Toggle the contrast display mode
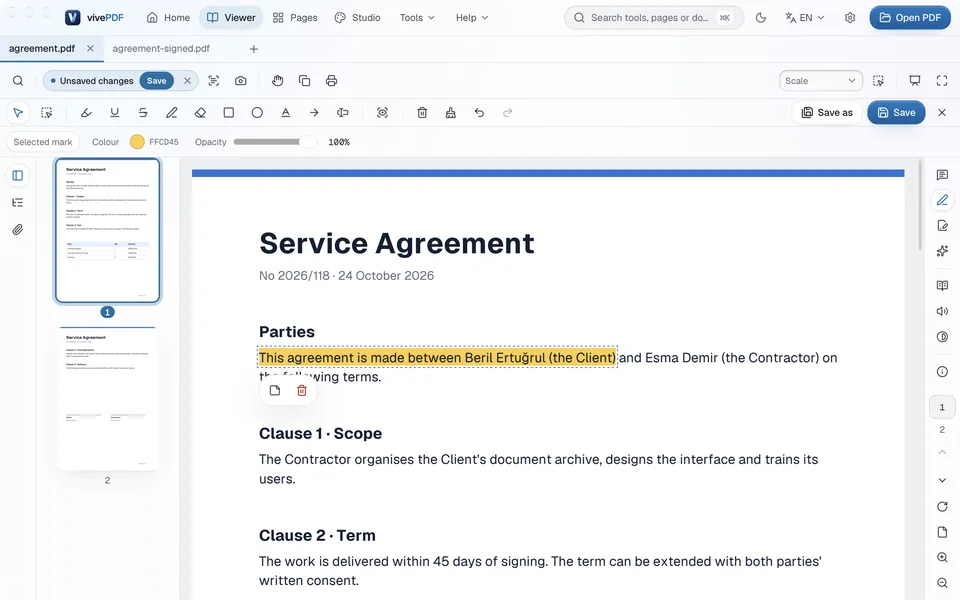Viewport: 960px width, 600px height. click(x=942, y=337)
